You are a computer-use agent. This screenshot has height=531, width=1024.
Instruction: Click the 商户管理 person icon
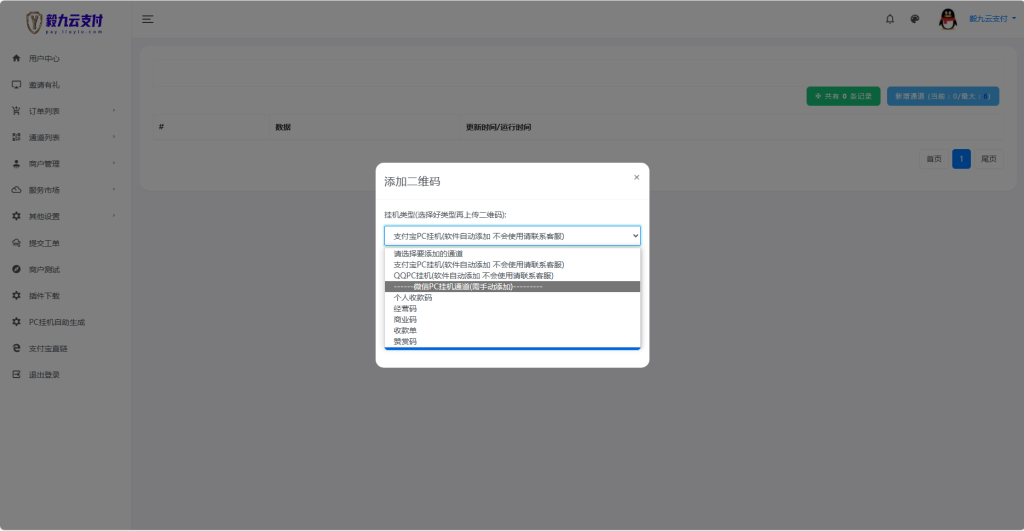pyautogui.click(x=16, y=163)
